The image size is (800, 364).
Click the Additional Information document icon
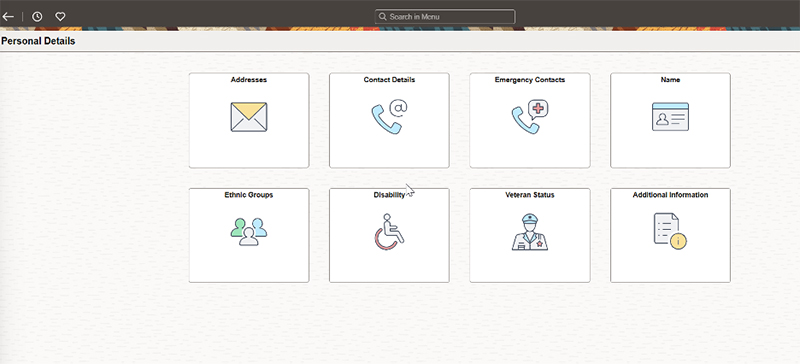pos(670,231)
